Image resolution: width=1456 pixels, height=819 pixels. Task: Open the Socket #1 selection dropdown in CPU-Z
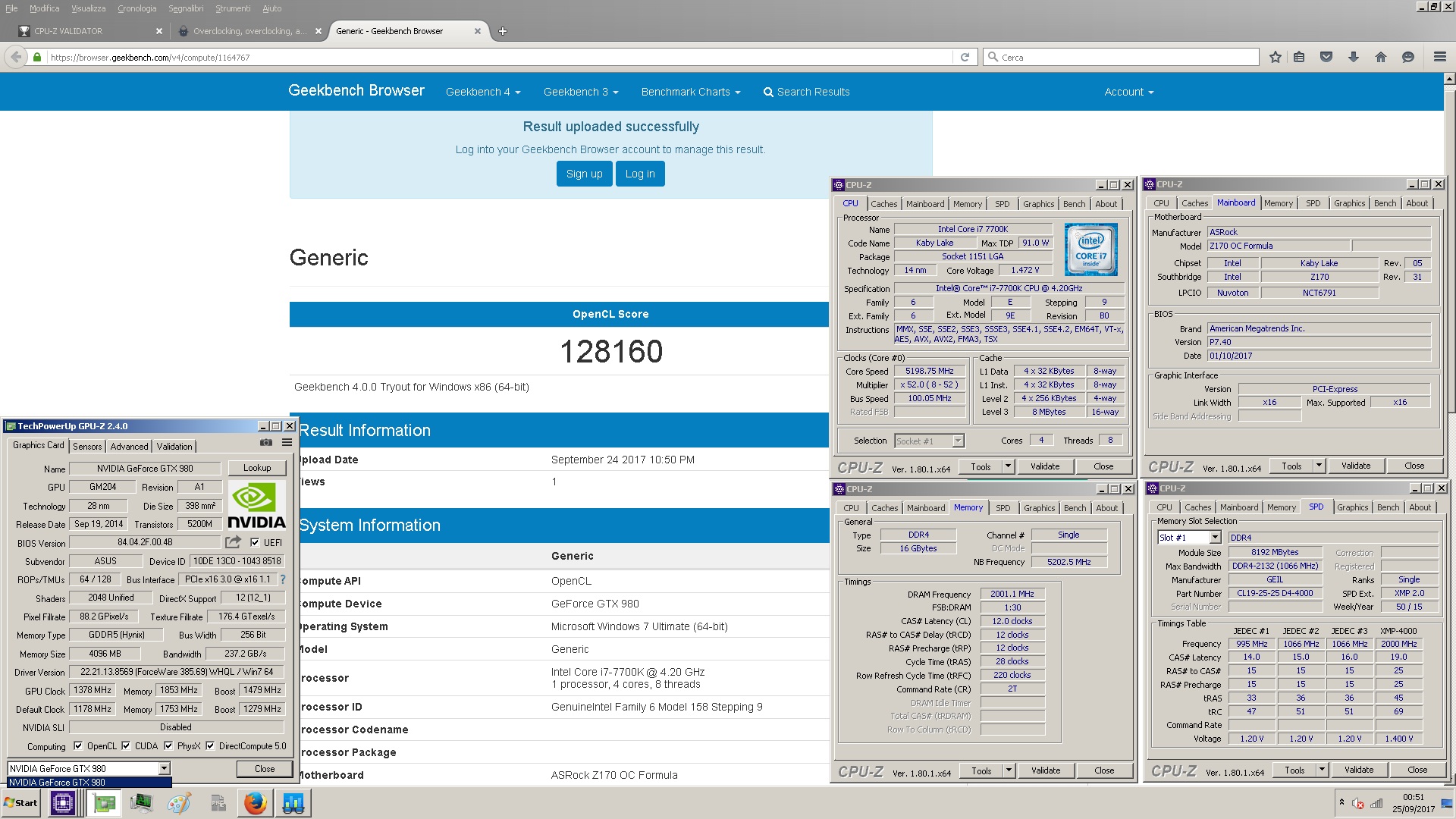tap(929, 441)
